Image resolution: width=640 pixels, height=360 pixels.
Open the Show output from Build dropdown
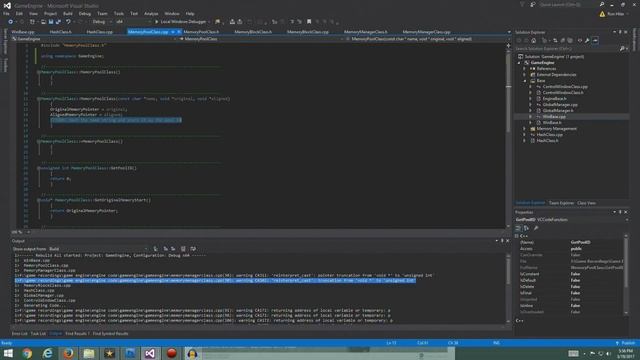pyautogui.click(x=98, y=249)
